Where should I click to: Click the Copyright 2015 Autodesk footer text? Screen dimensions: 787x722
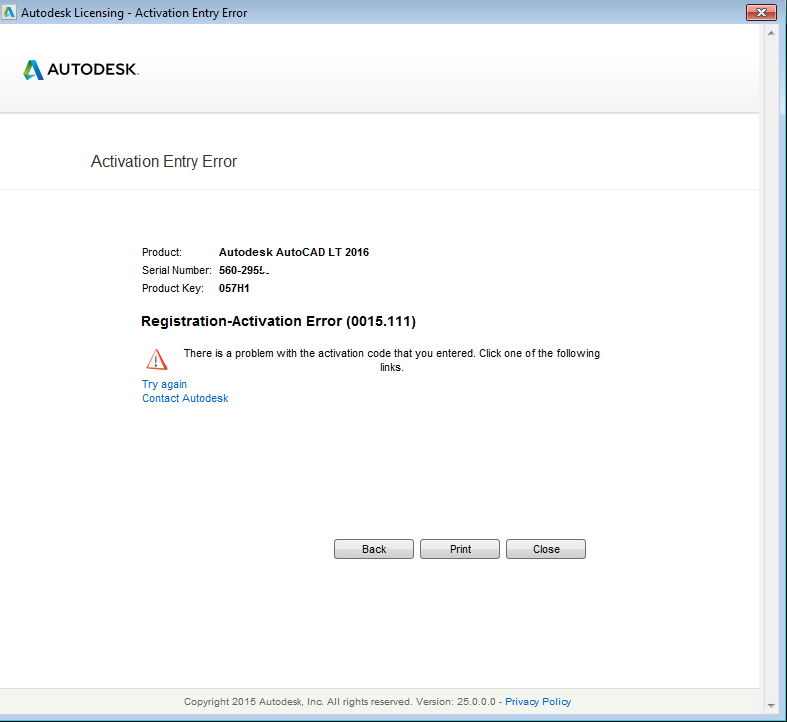339,701
